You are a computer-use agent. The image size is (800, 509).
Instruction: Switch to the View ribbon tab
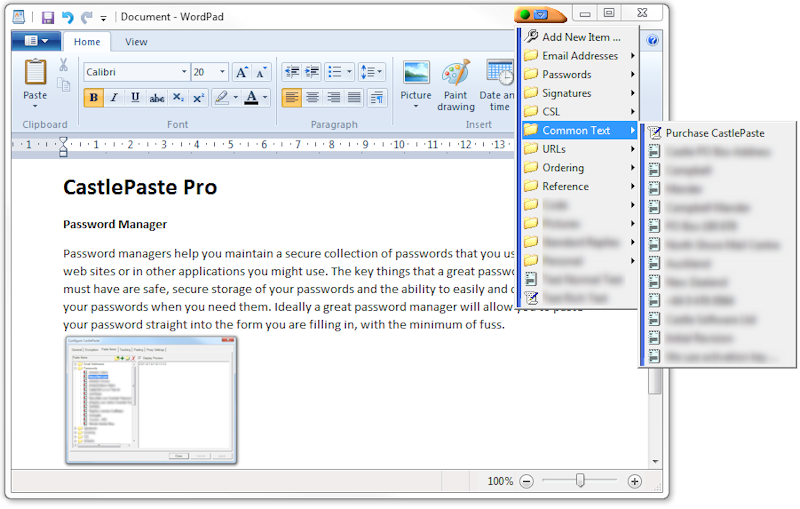click(x=136, y=42)
